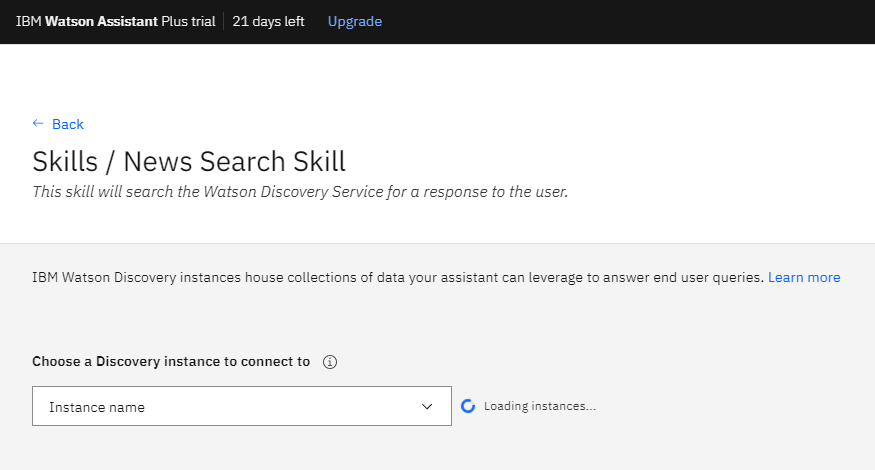Click the '21 days left' text
This screenshot has height=470, width=875.
tap(268, 21)
